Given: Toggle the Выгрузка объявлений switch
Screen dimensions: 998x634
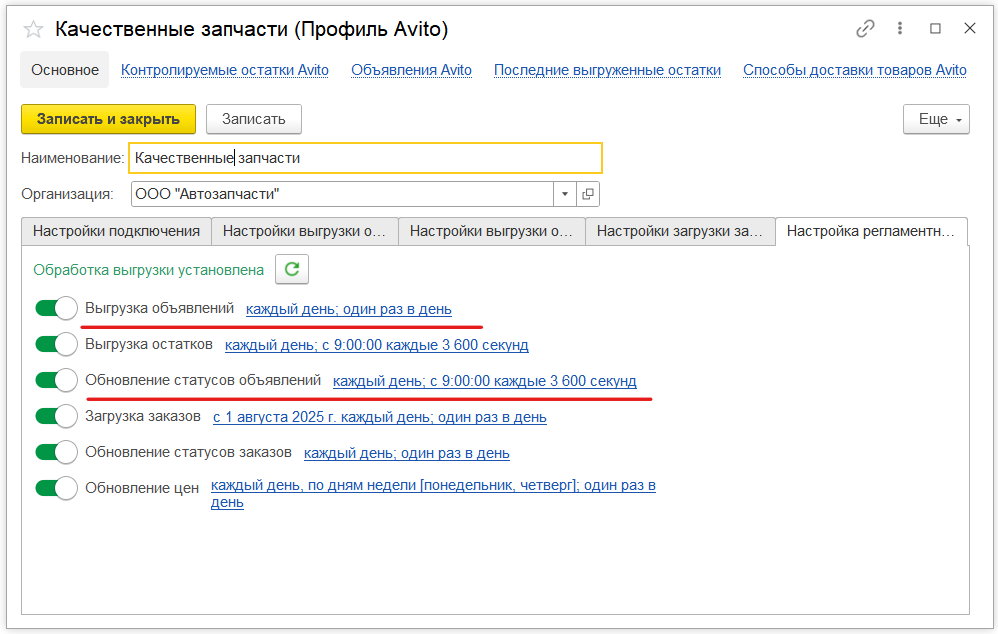Looking at the screenshot, I should 56,309.
